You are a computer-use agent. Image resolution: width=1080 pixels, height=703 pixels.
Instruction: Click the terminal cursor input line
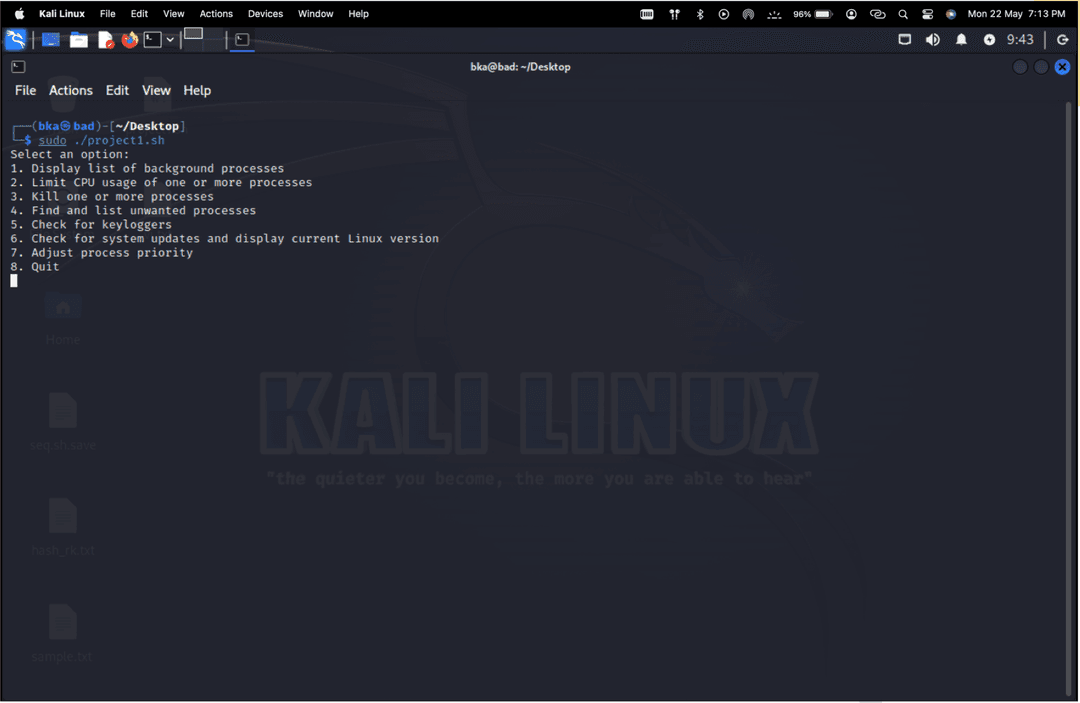[x=14, y=281]
